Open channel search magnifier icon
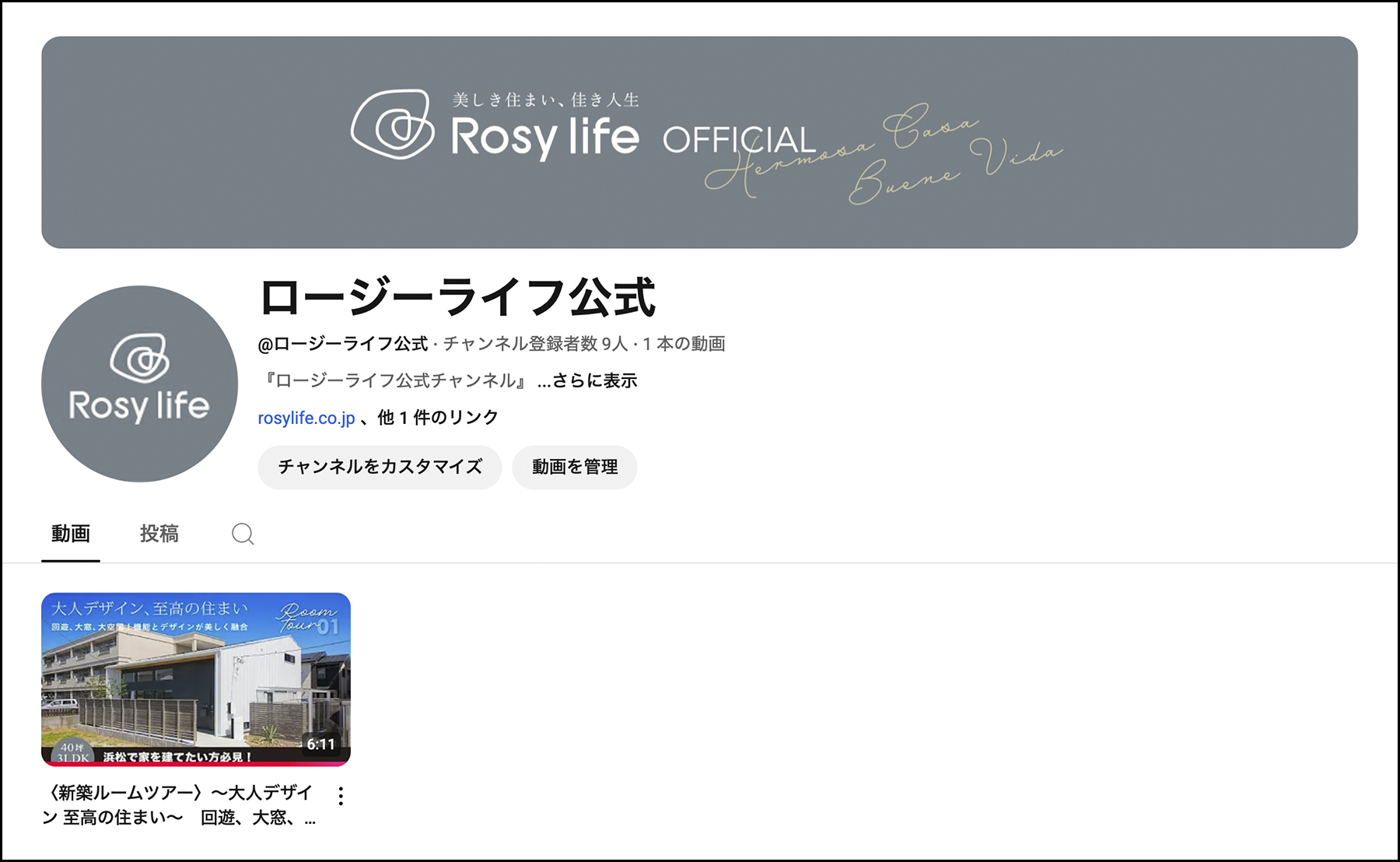This screenshot has height=862, width=1400. 243,534
